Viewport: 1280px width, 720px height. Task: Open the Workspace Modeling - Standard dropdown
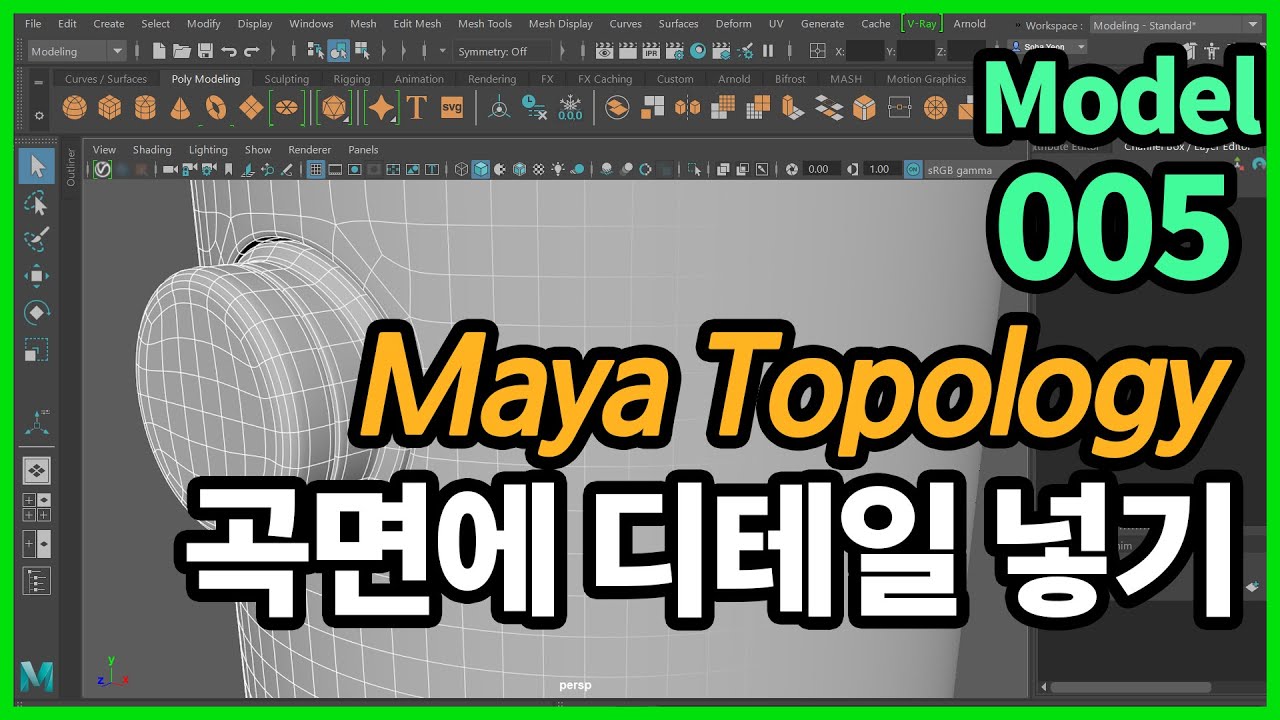point(1175,25)
